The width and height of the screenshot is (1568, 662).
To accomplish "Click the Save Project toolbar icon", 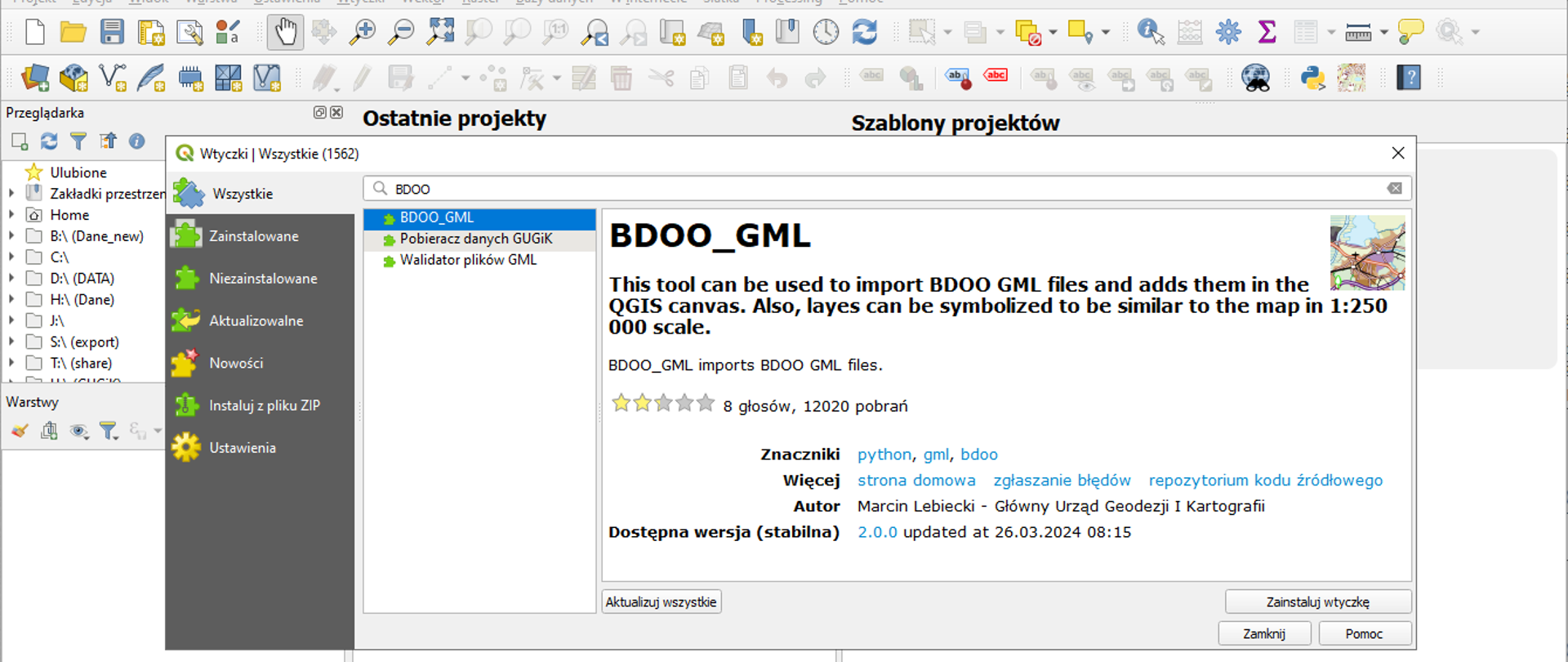I will click(112, 33).
